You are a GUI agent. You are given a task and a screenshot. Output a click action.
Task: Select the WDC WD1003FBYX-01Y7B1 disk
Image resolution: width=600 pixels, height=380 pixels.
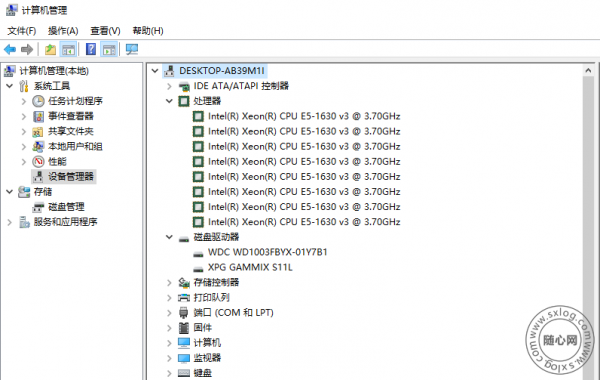point(267,252)
